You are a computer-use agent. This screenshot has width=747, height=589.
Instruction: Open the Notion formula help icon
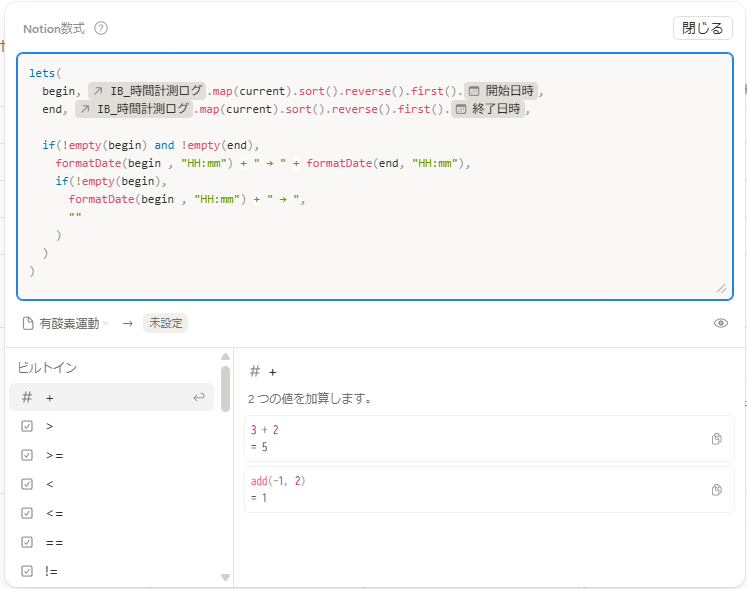101,29
